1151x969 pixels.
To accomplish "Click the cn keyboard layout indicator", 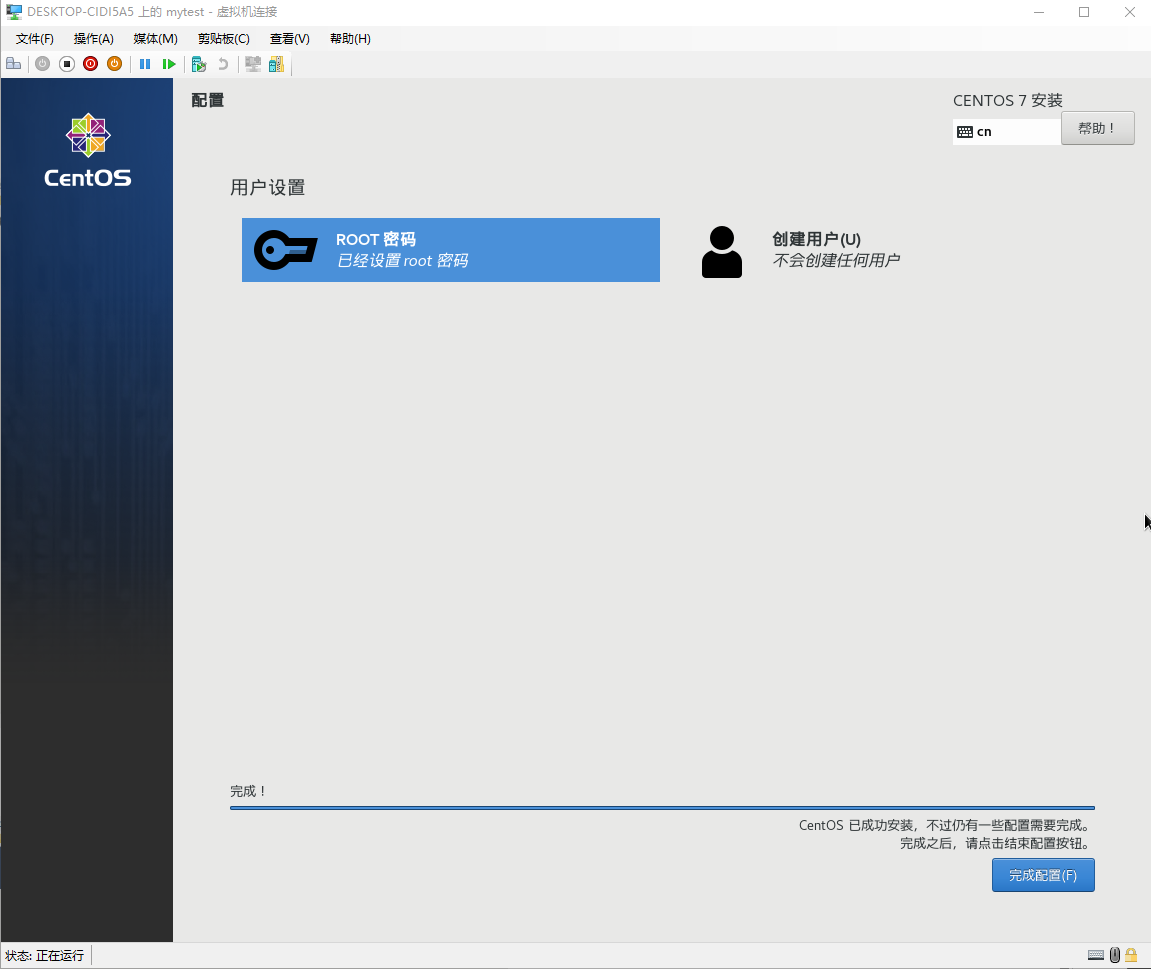I will [1006, 132].
